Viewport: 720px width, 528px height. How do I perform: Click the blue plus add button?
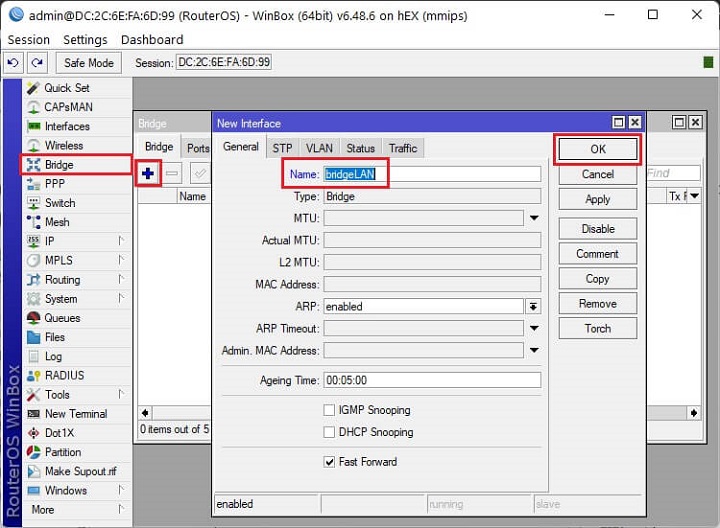148,174
